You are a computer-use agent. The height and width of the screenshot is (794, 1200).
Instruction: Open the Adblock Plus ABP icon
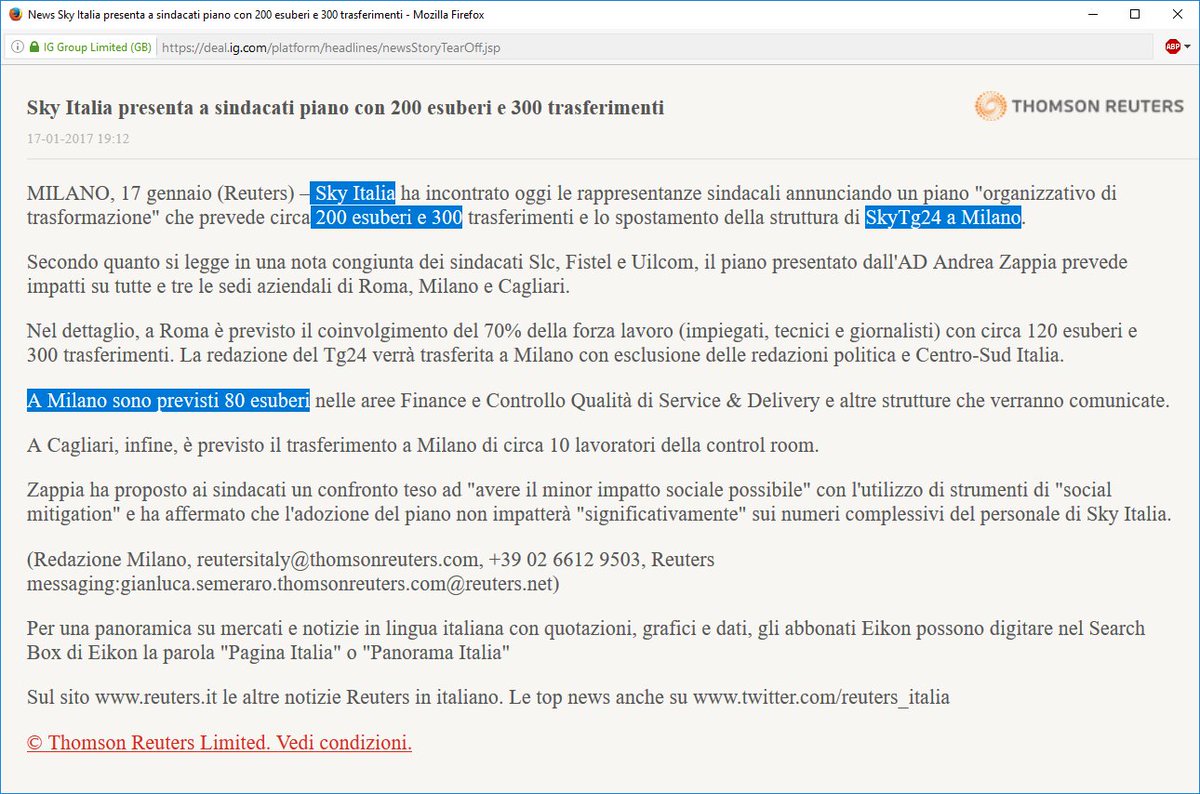coord(1173,47)
